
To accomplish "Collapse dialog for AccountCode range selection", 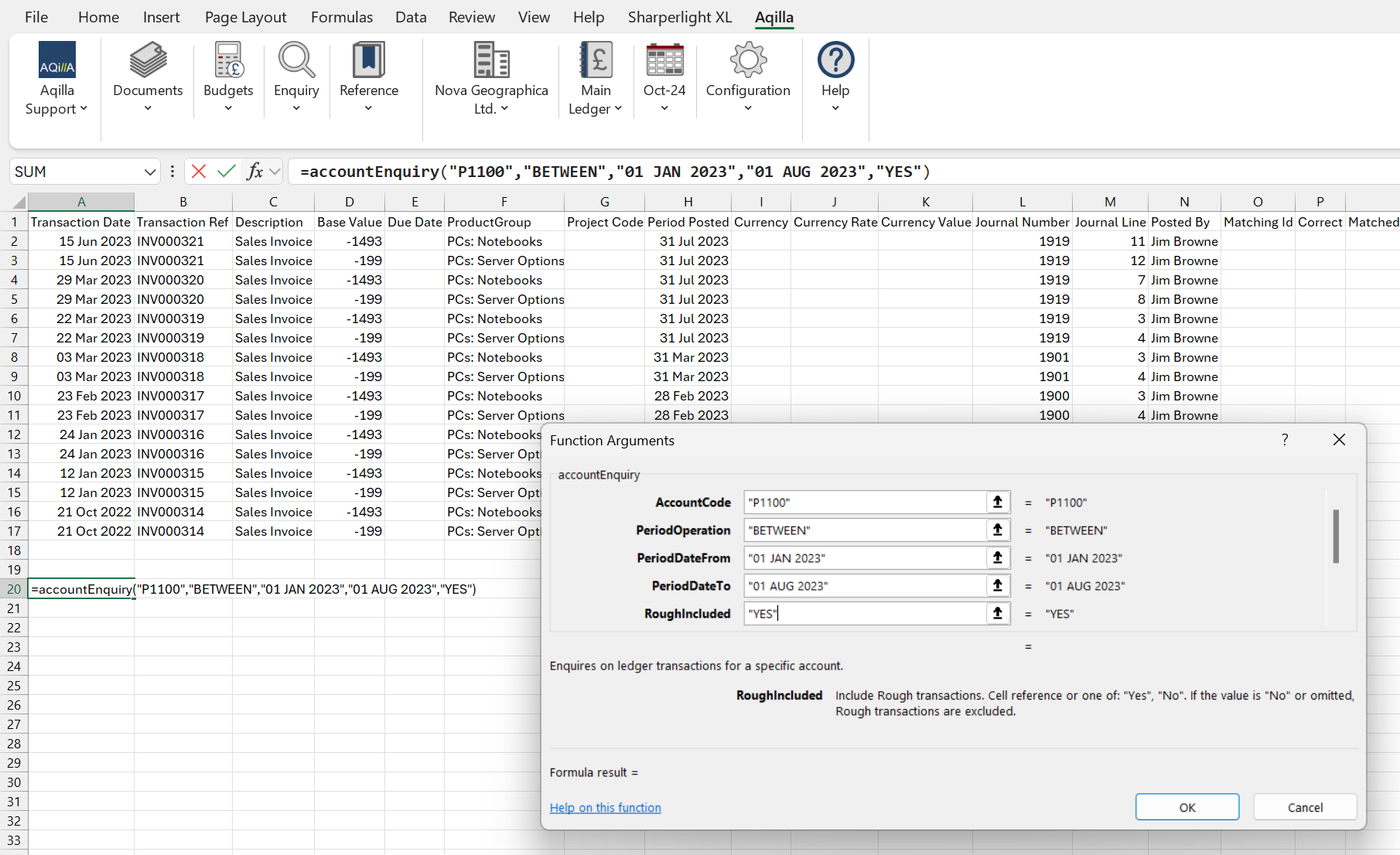I will [x=998, y=502].
